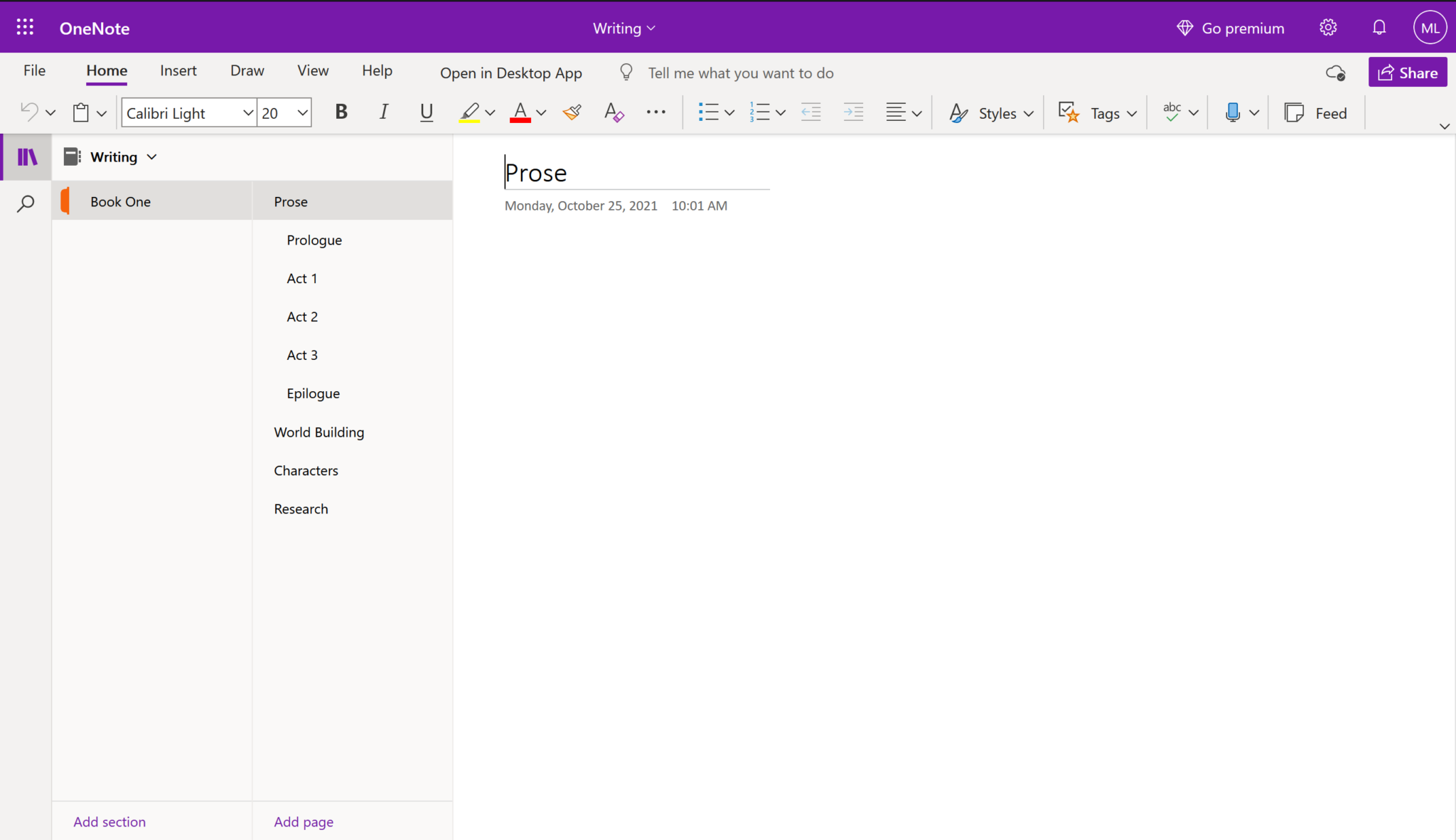Toggle italic formatting
Image resolution: width=1456 pixels, height=840 pixels.
383,112
